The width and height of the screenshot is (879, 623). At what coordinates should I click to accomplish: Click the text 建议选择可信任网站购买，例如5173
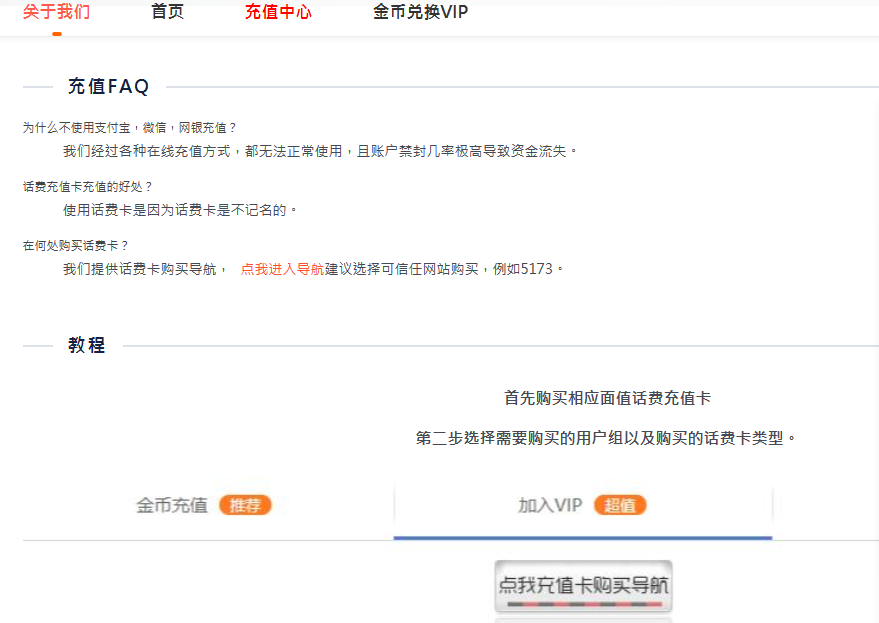[444, 269]
